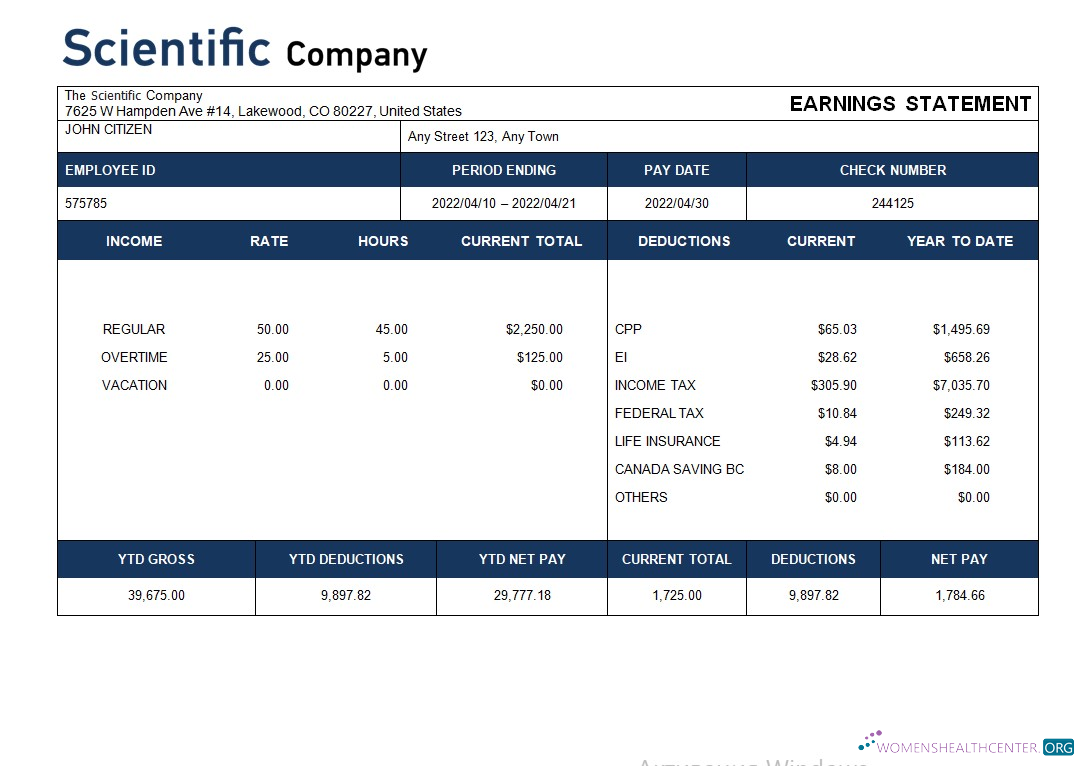Image resolution: width=1084 pixels, height=766 pixels.
Task: Expand the DEDUCTIONS column header
Action: pyautogui.click(x=684, y=241)
